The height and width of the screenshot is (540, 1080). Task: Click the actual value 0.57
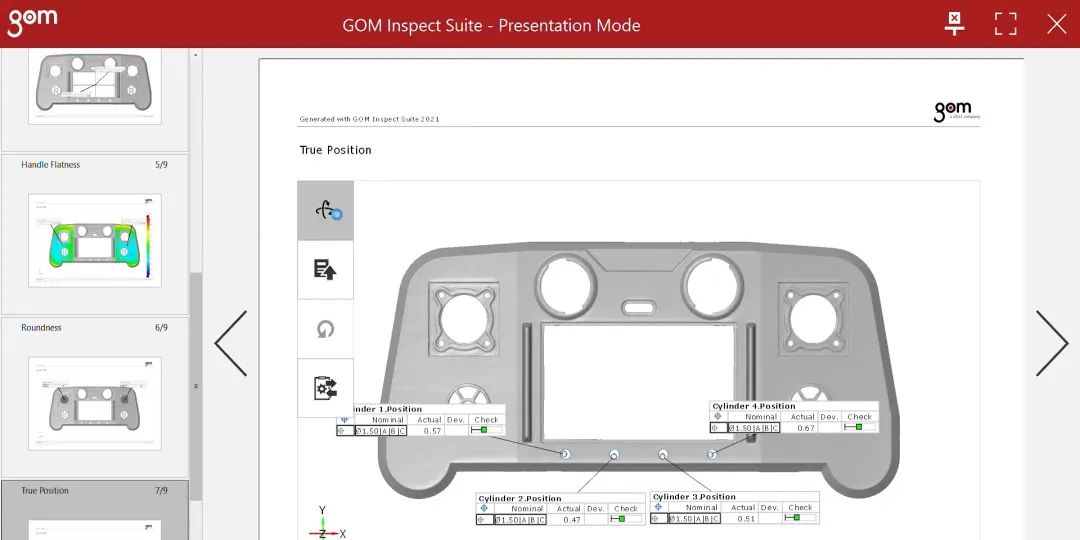click(x=432, y=430)
